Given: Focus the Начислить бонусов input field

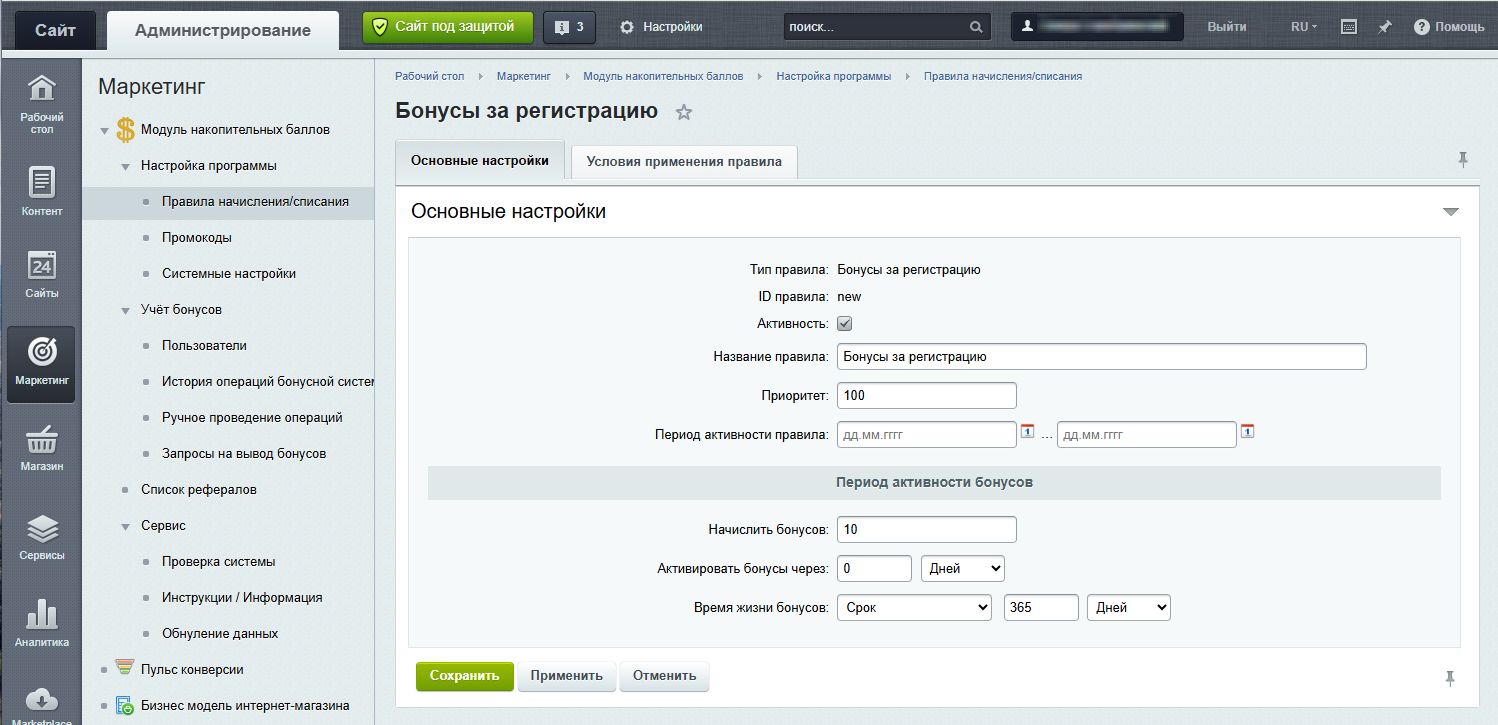Looking at the screenshot, I should (927, 529).
